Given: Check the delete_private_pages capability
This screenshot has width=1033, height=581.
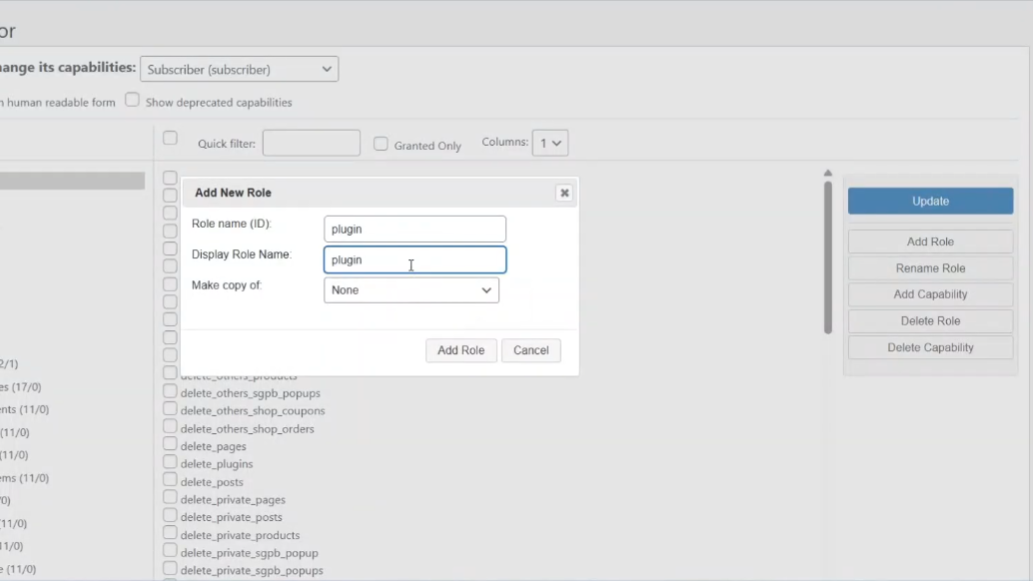Looking at the screenshot, I should [169, 499].
